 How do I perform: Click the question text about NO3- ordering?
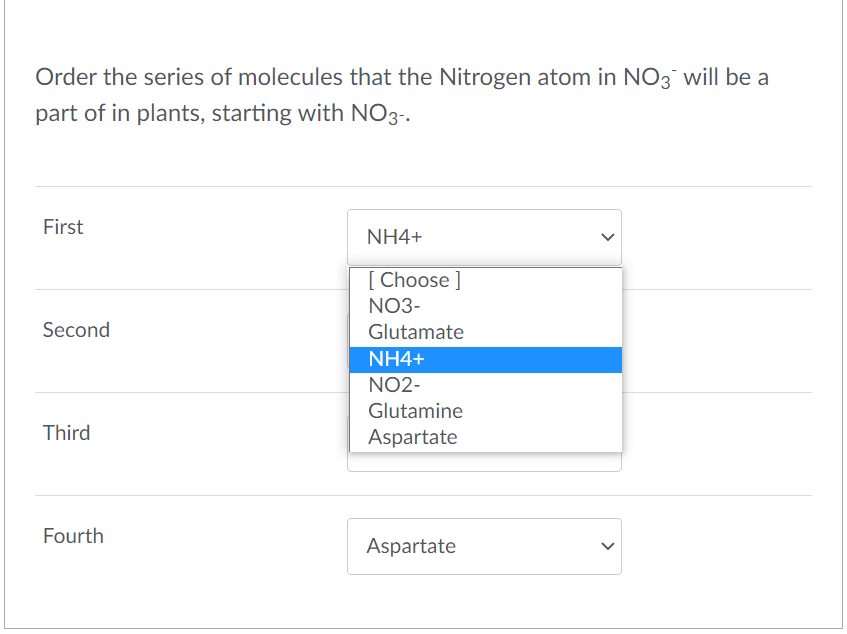[400, 95]
